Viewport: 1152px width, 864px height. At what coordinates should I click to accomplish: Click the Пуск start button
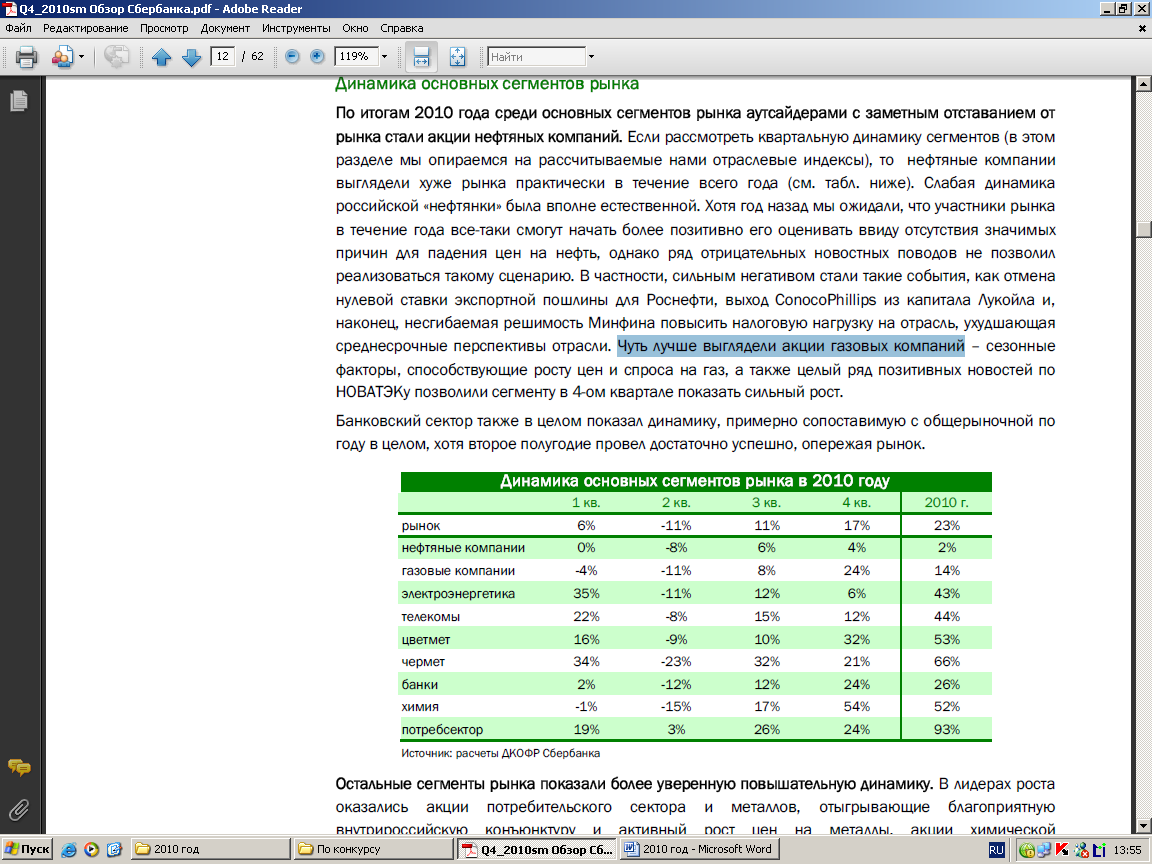(27, 849)
